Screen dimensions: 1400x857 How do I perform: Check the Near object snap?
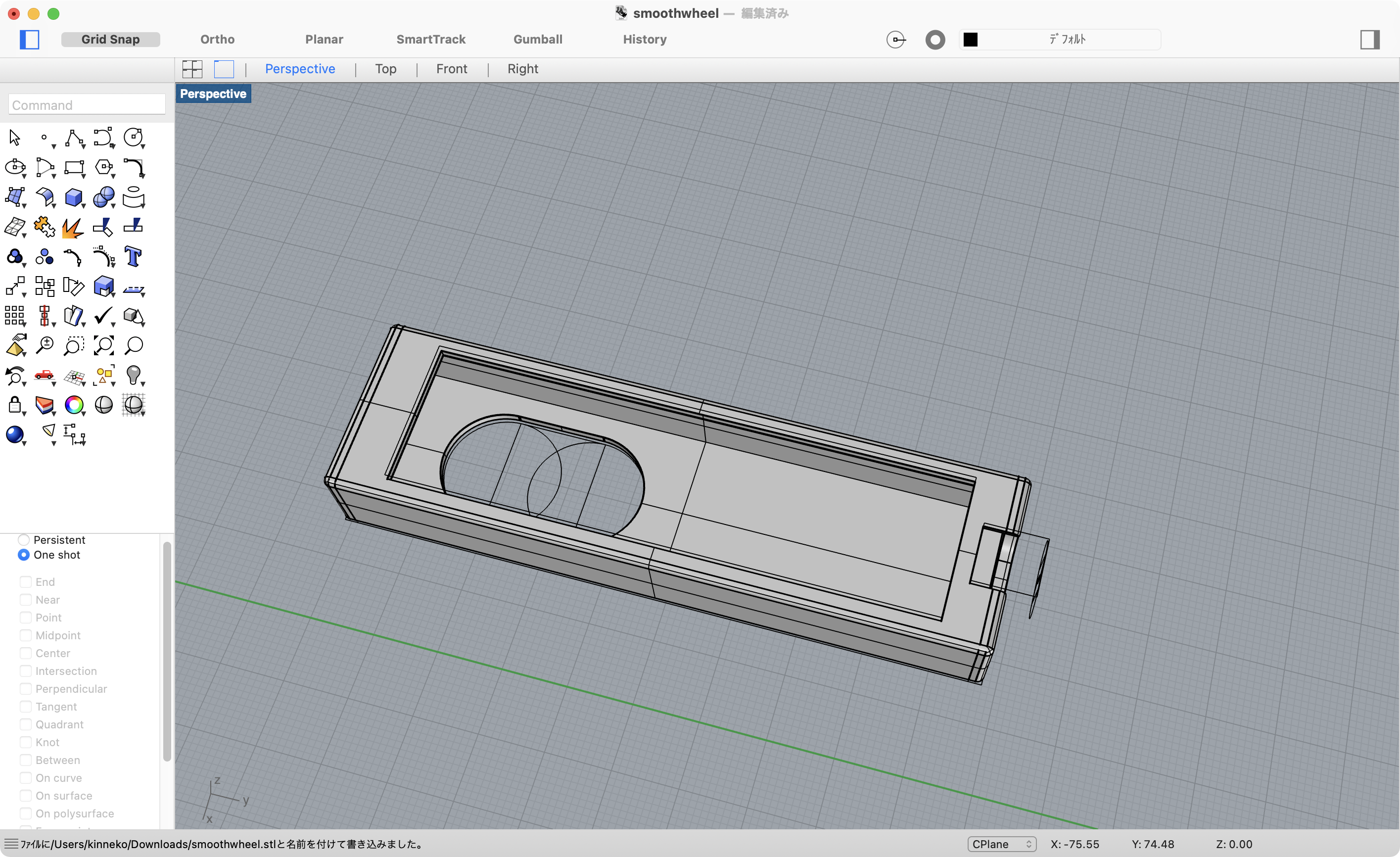[26, 600]
